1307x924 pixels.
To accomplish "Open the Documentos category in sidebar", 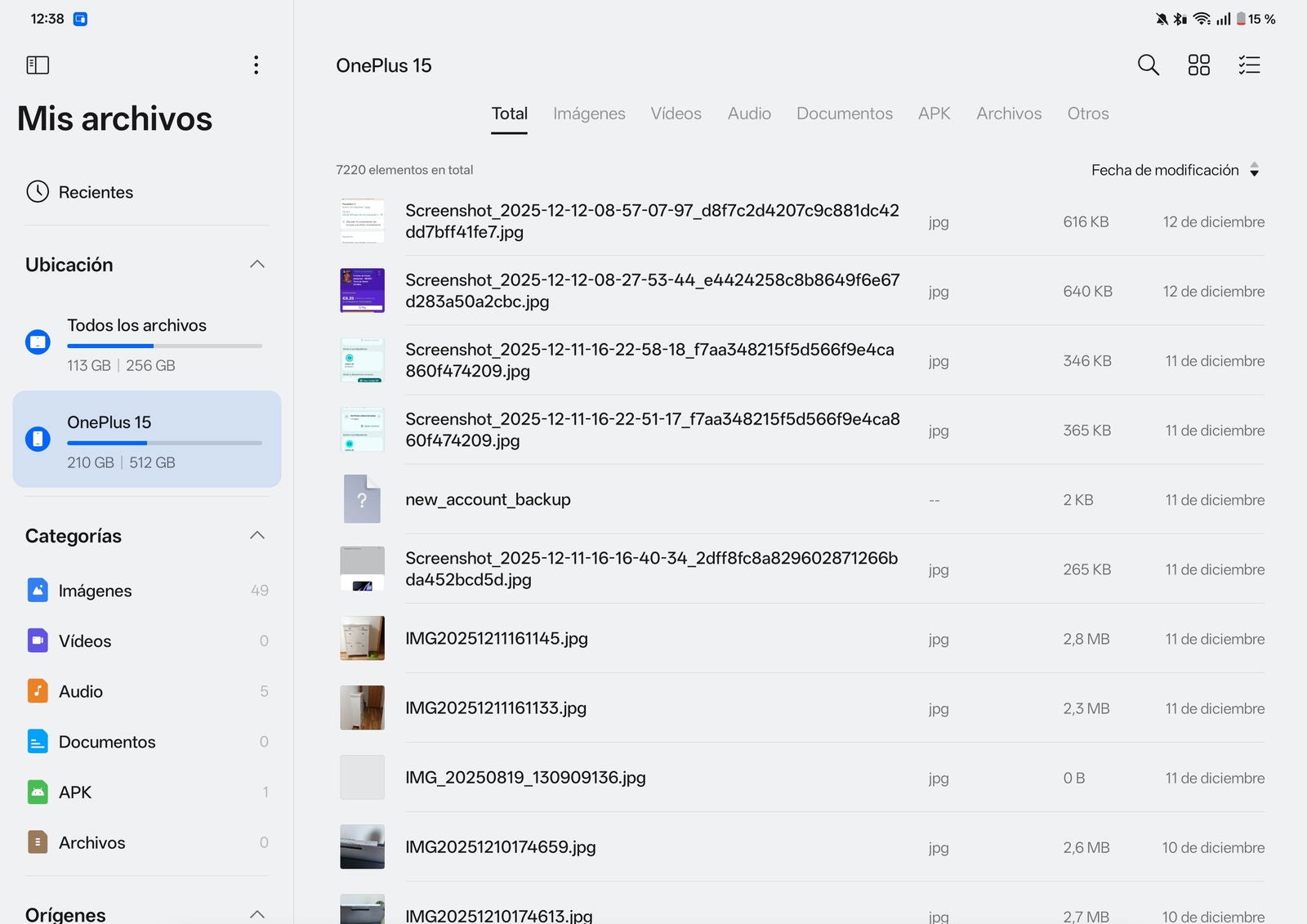I will (x=107, y=742).
